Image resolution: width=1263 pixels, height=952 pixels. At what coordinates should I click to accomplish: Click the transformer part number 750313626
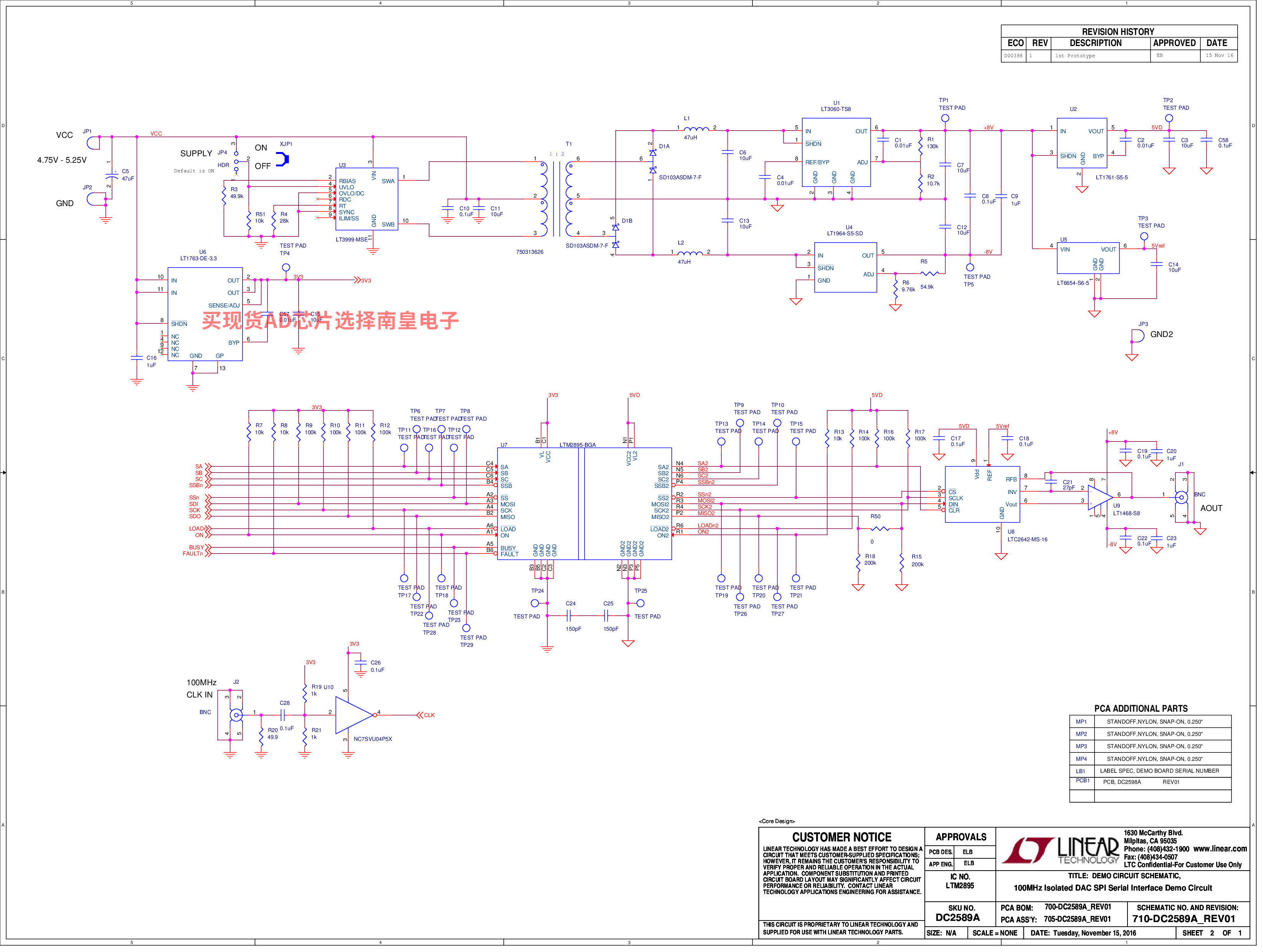[532, 253]
